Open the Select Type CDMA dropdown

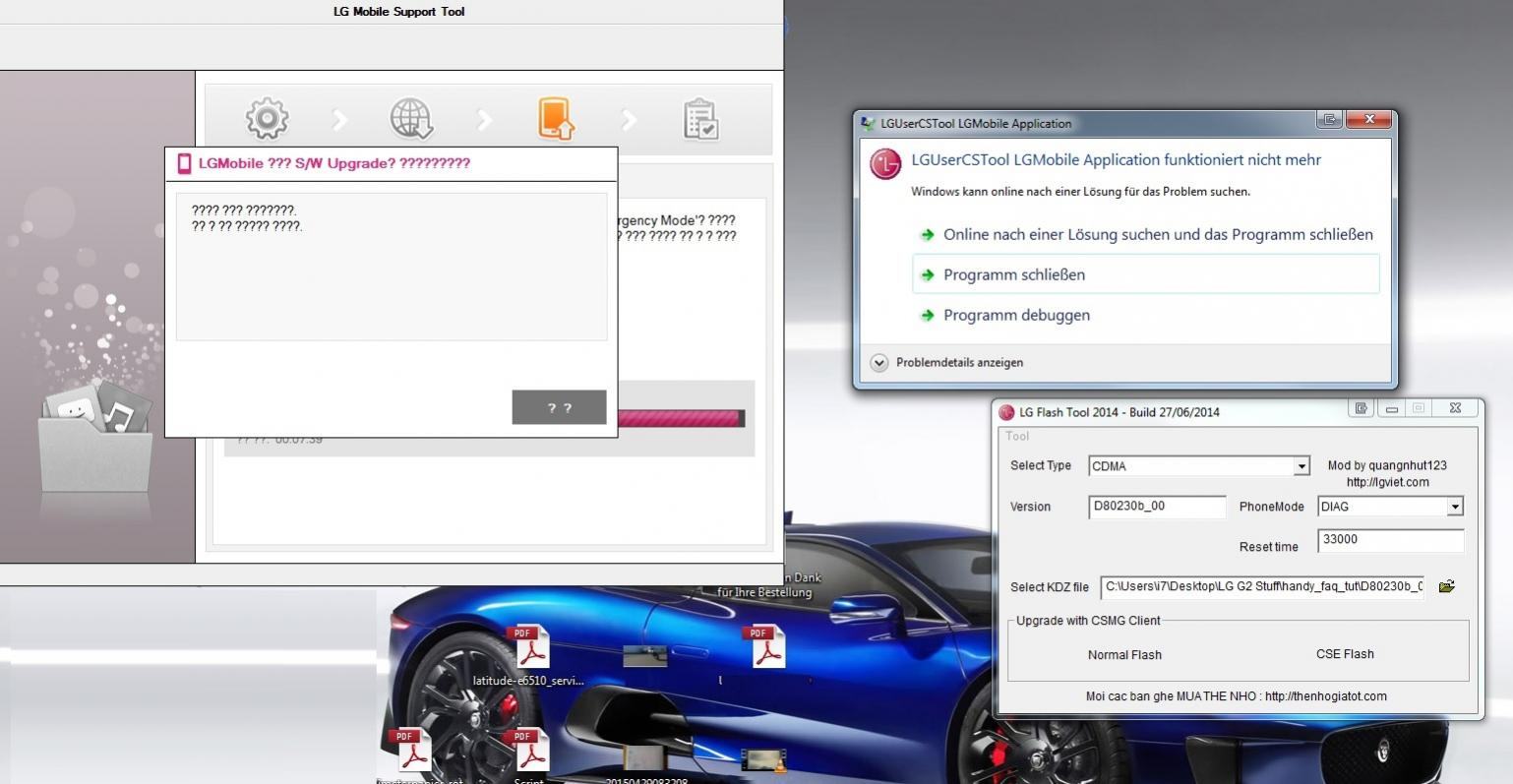click(1301, 466)
